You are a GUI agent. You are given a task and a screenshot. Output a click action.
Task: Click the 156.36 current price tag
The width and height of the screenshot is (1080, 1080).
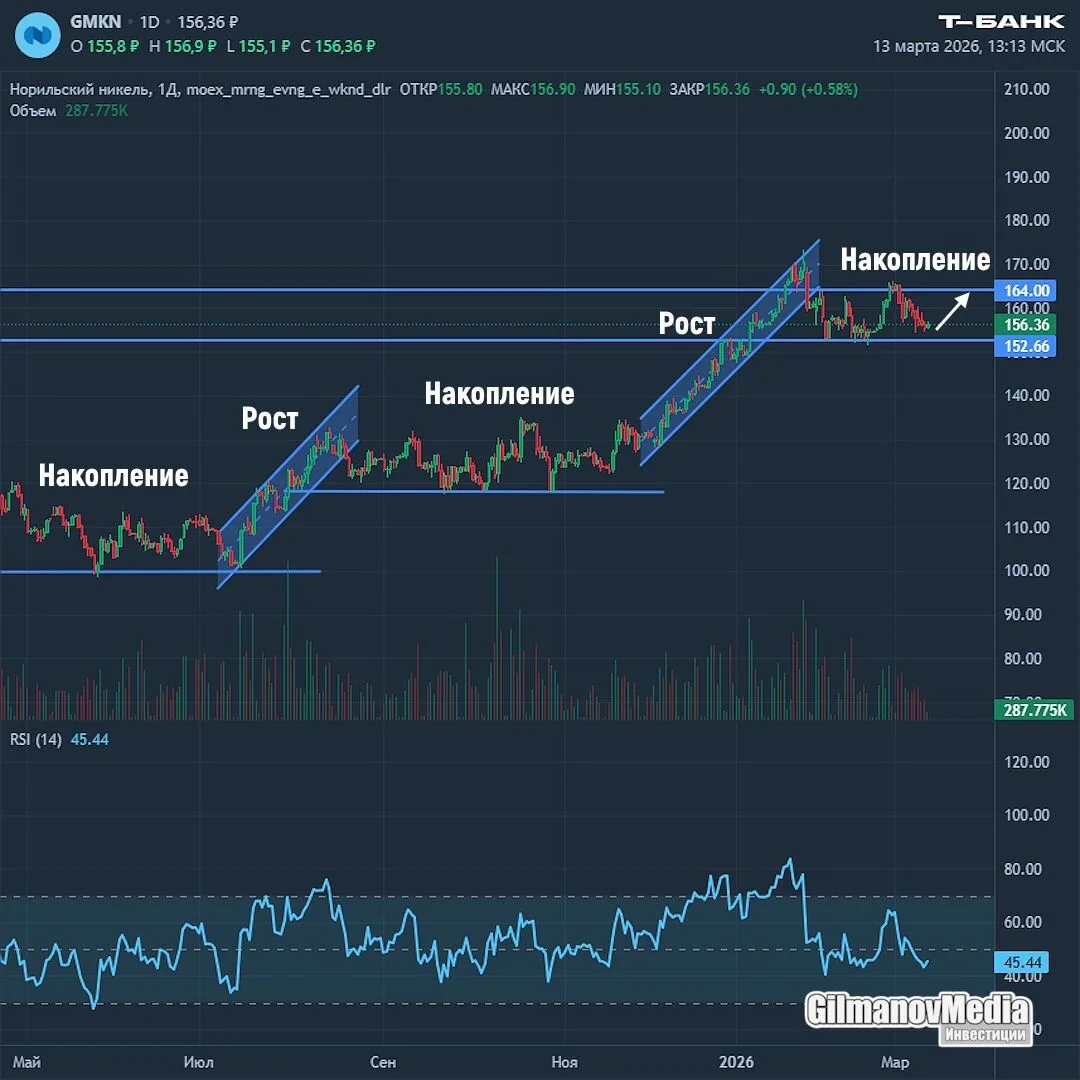1026,324
